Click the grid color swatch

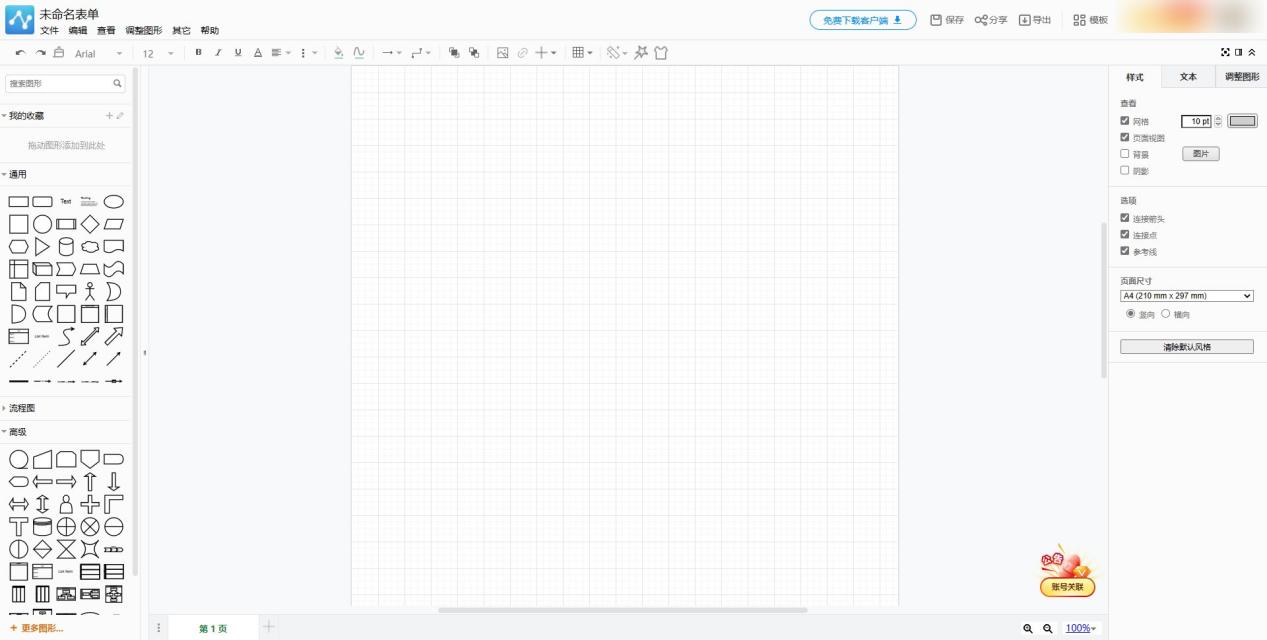click(1242, 121)
